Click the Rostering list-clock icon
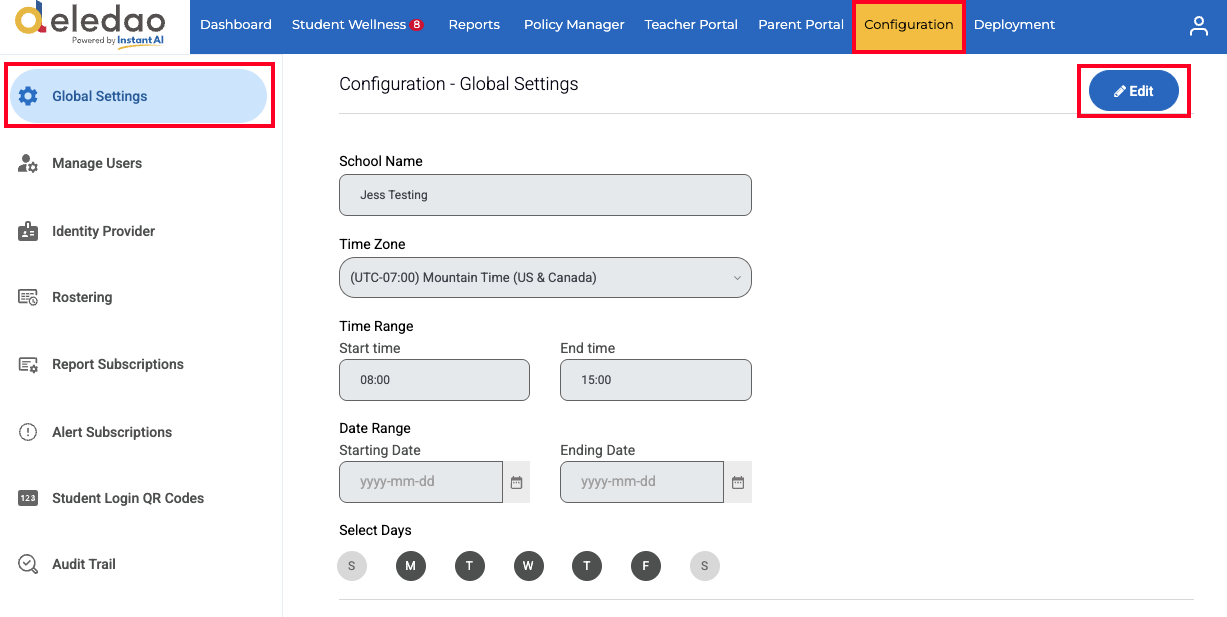 [28, 297]
